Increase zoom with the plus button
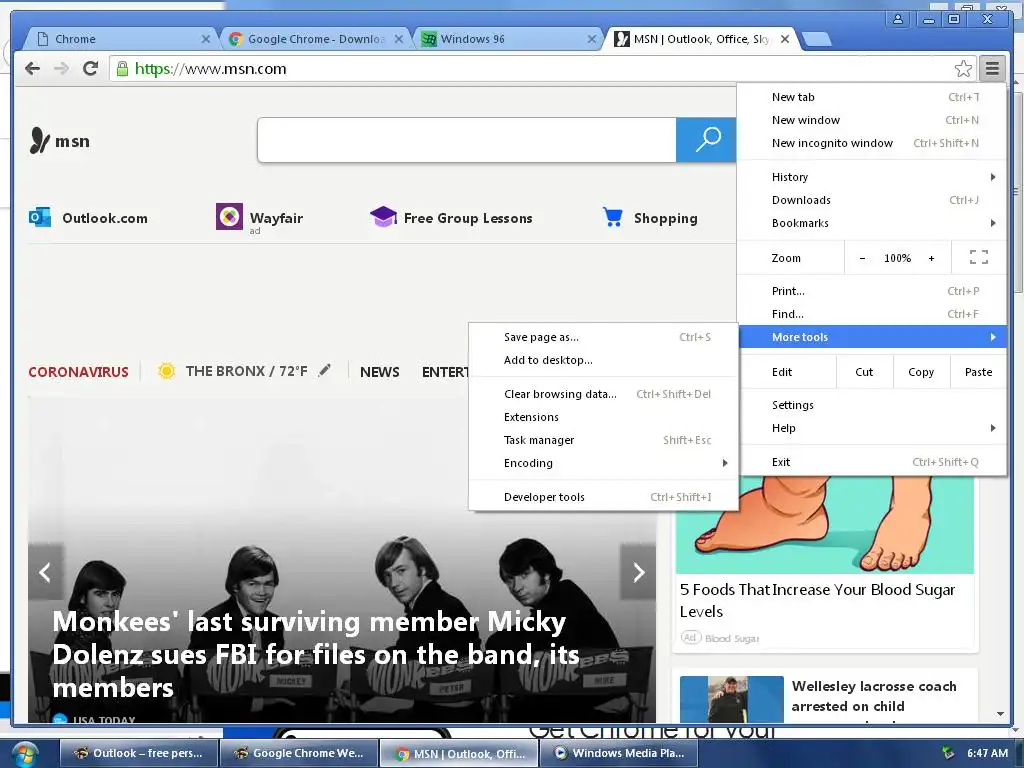 (x=931, y=258)
